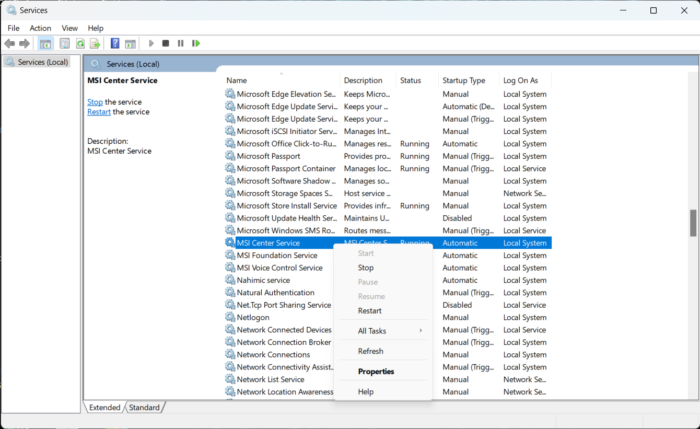
Task: Select the Microsoft Edge Elevation Service row
Action: point(388,94)
